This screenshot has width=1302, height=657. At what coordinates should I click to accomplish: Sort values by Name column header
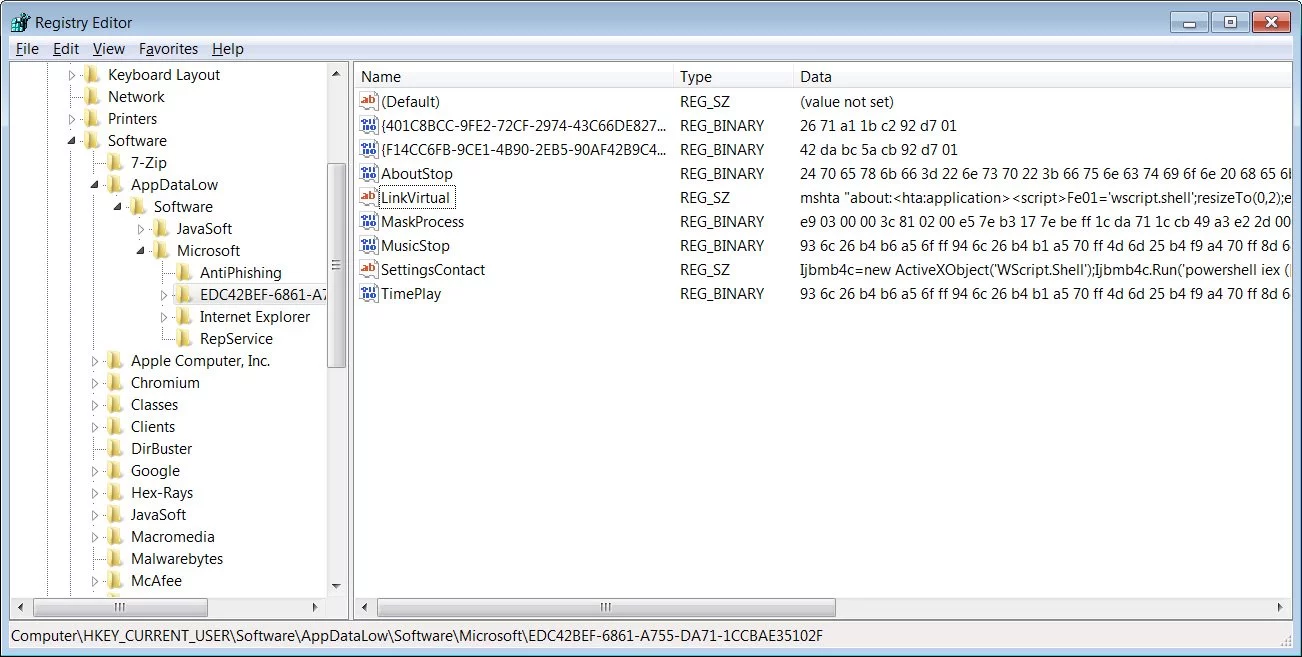pos(514,76)
